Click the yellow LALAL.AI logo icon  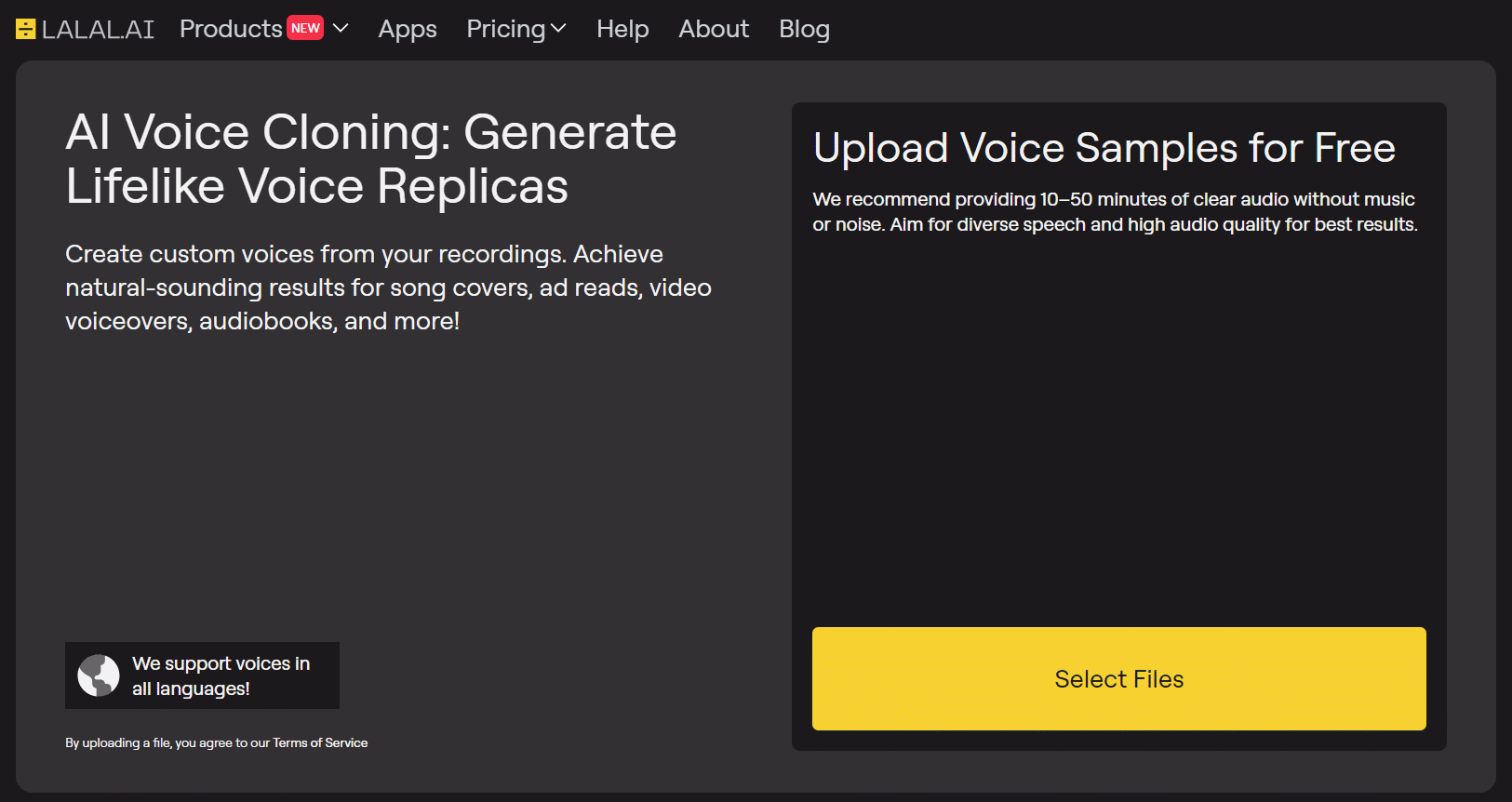click(26, 30)
